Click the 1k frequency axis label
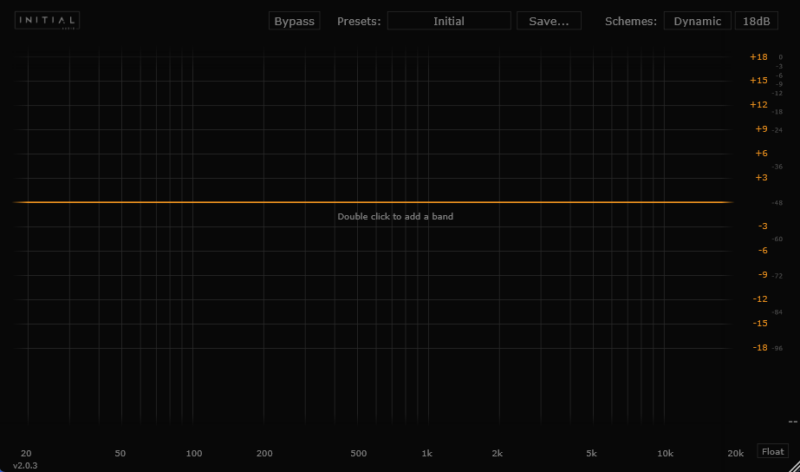This screenshot has width=800, height=472. (x=427, y=453)
